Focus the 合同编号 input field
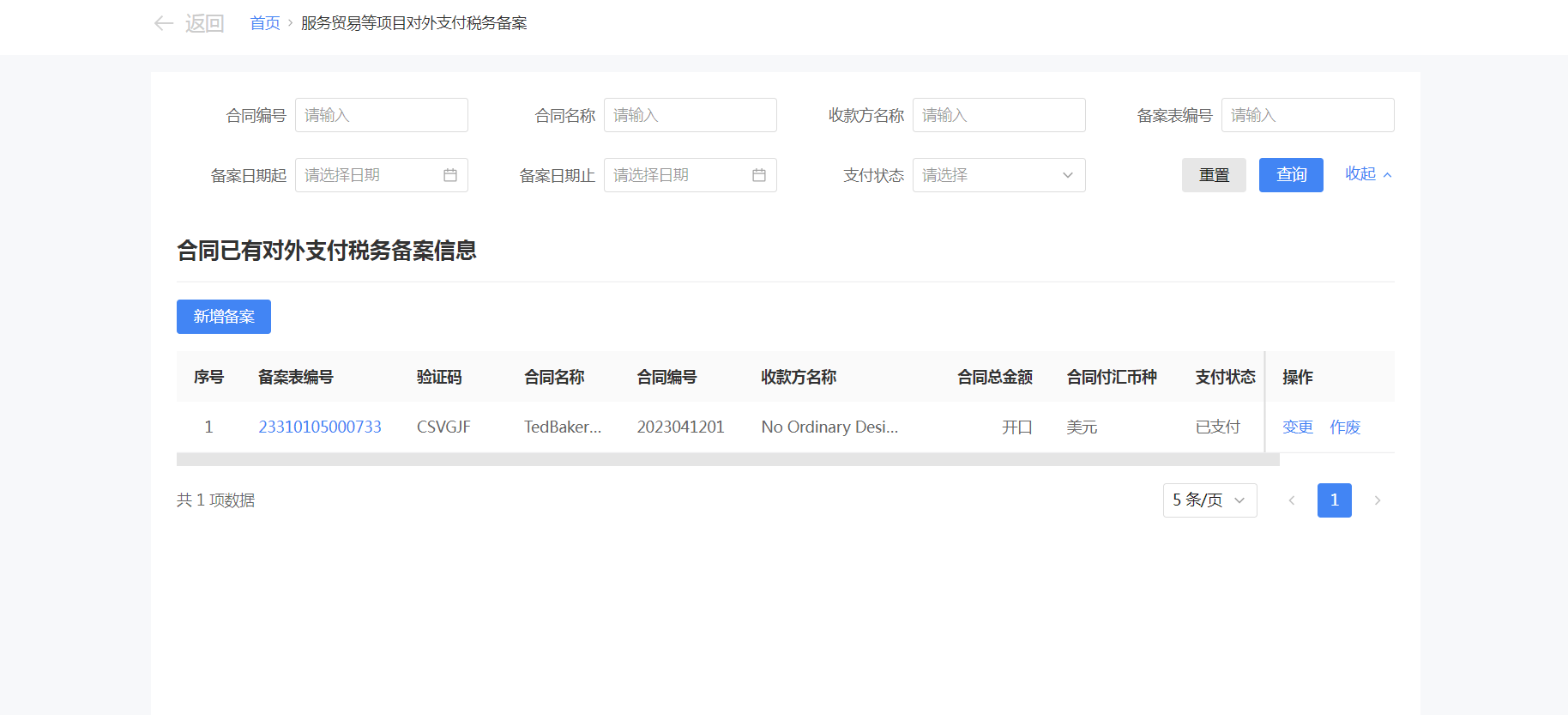Image resolution: width=1568 pixels, height=715 pixels. pos(382,115)
